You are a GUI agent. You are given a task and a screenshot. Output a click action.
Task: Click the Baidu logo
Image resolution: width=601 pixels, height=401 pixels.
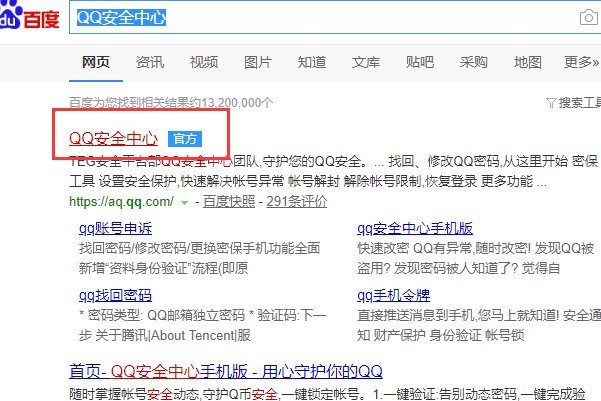tap(30, 15)
